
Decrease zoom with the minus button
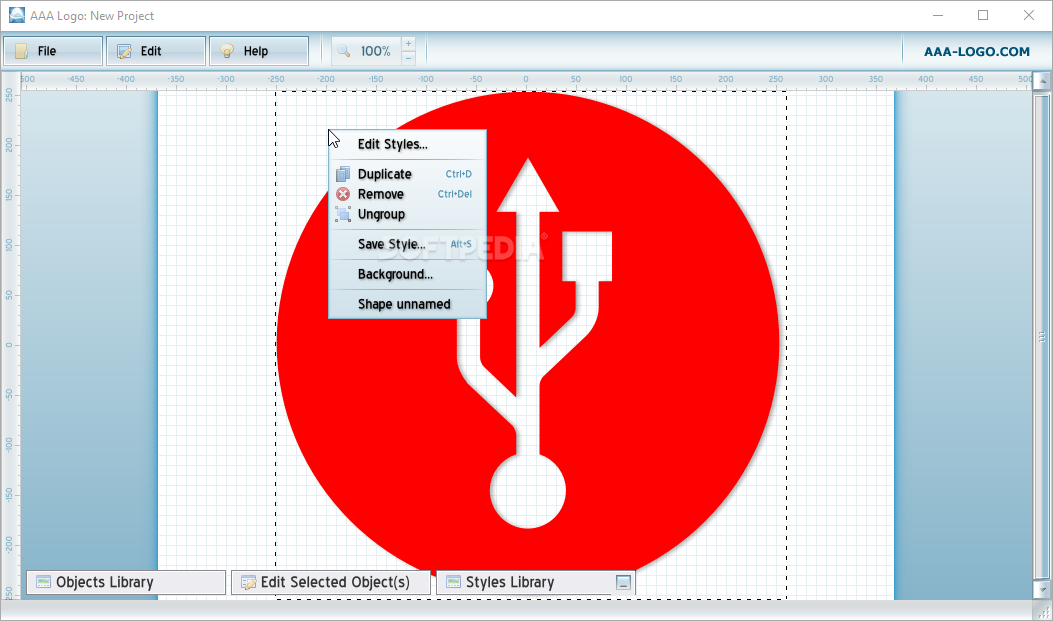[x=408, y=58]
